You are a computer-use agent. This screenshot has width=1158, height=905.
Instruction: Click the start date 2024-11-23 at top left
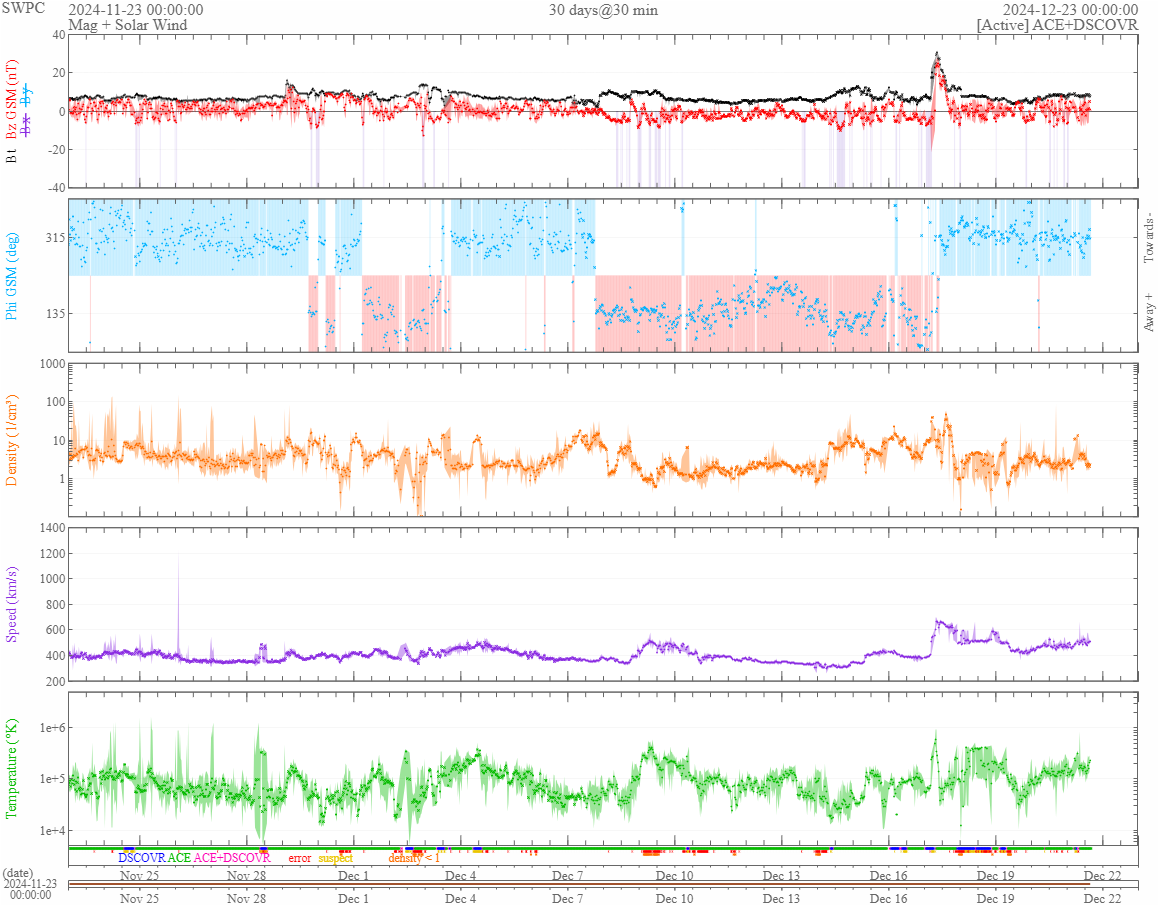tap(135, 10)
